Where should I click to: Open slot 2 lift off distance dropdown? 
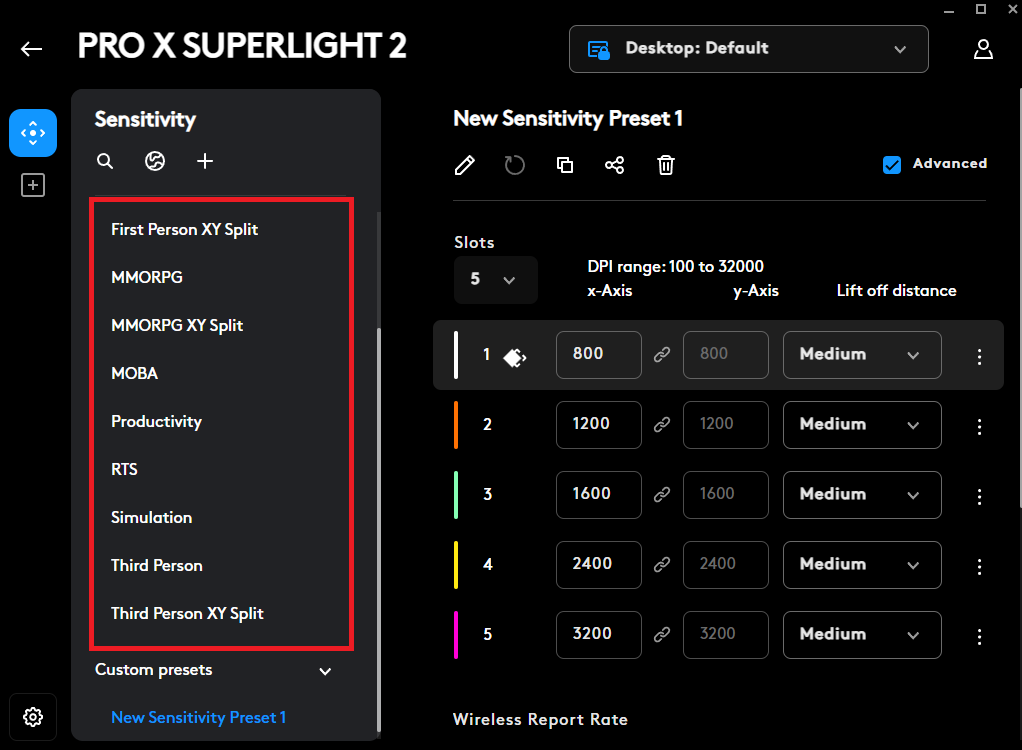click(862, 425)
